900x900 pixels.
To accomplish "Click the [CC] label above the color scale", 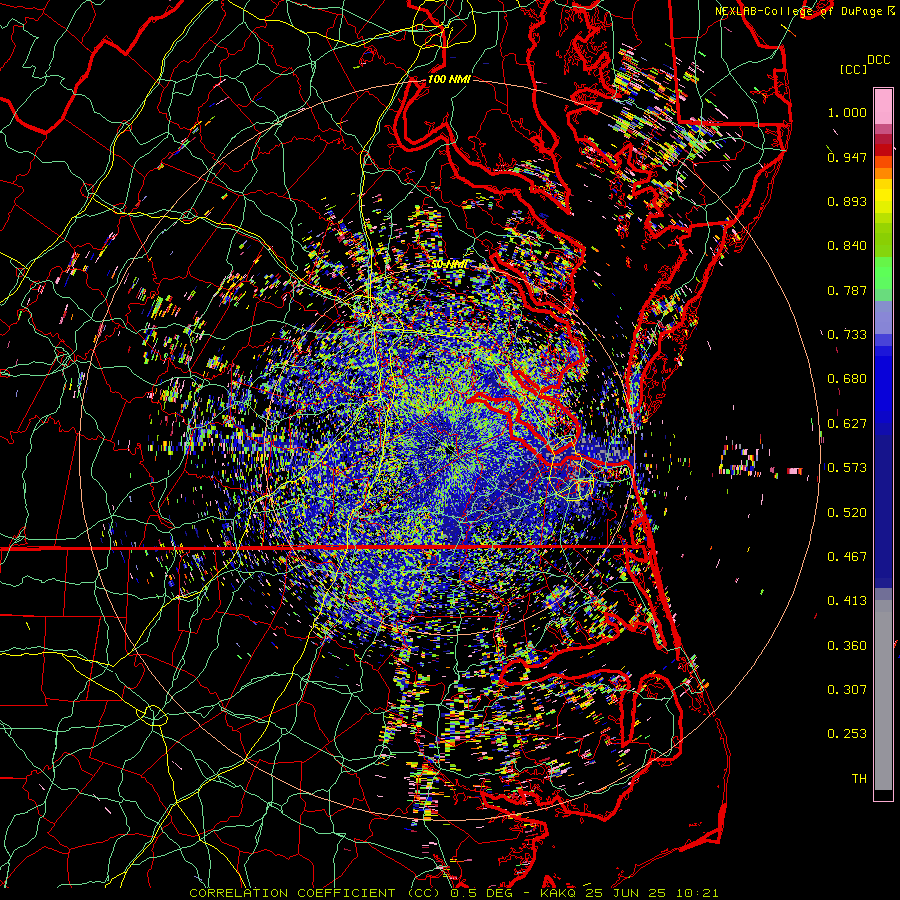I will [854, 69].
